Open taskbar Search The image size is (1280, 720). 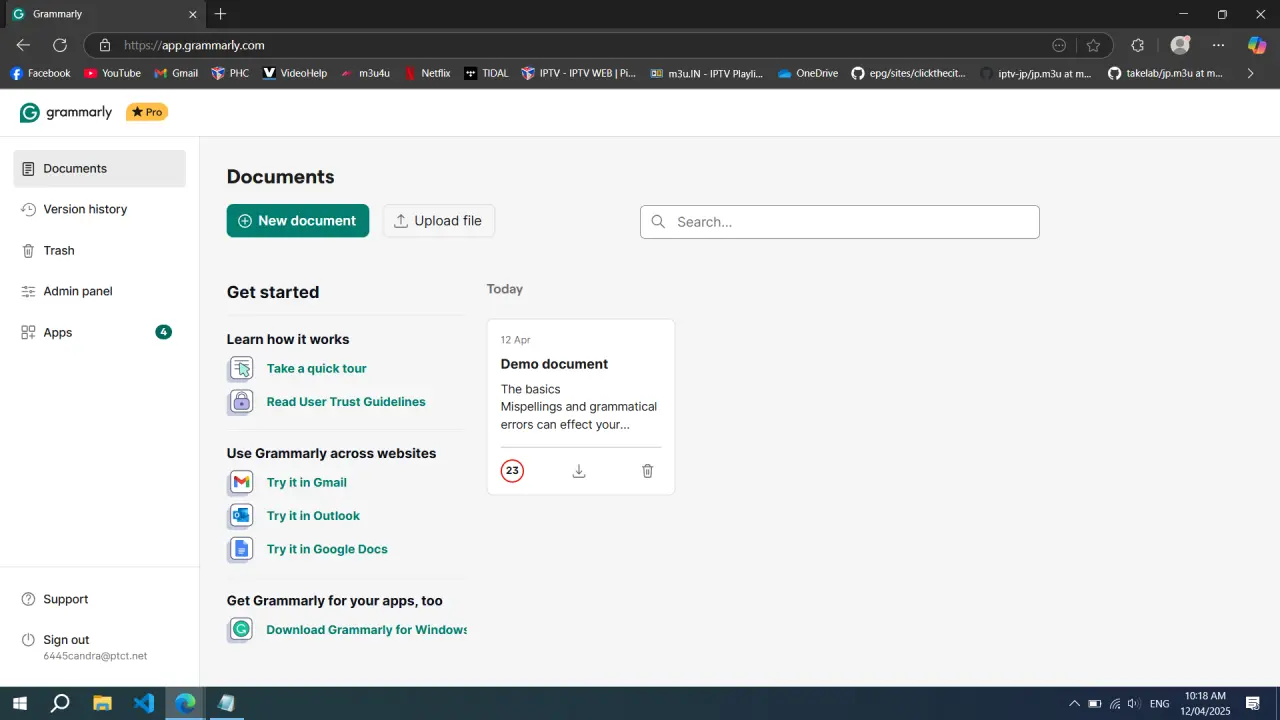[60, 703]
